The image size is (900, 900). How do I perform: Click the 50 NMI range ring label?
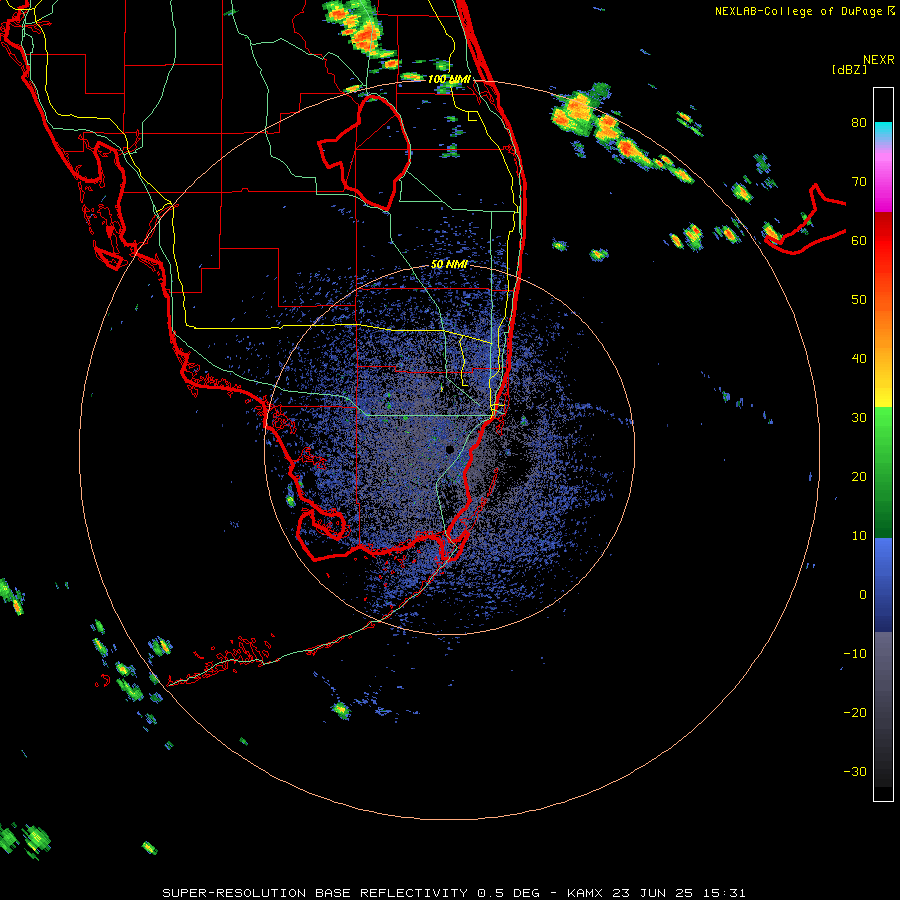[x=449, y=265]
